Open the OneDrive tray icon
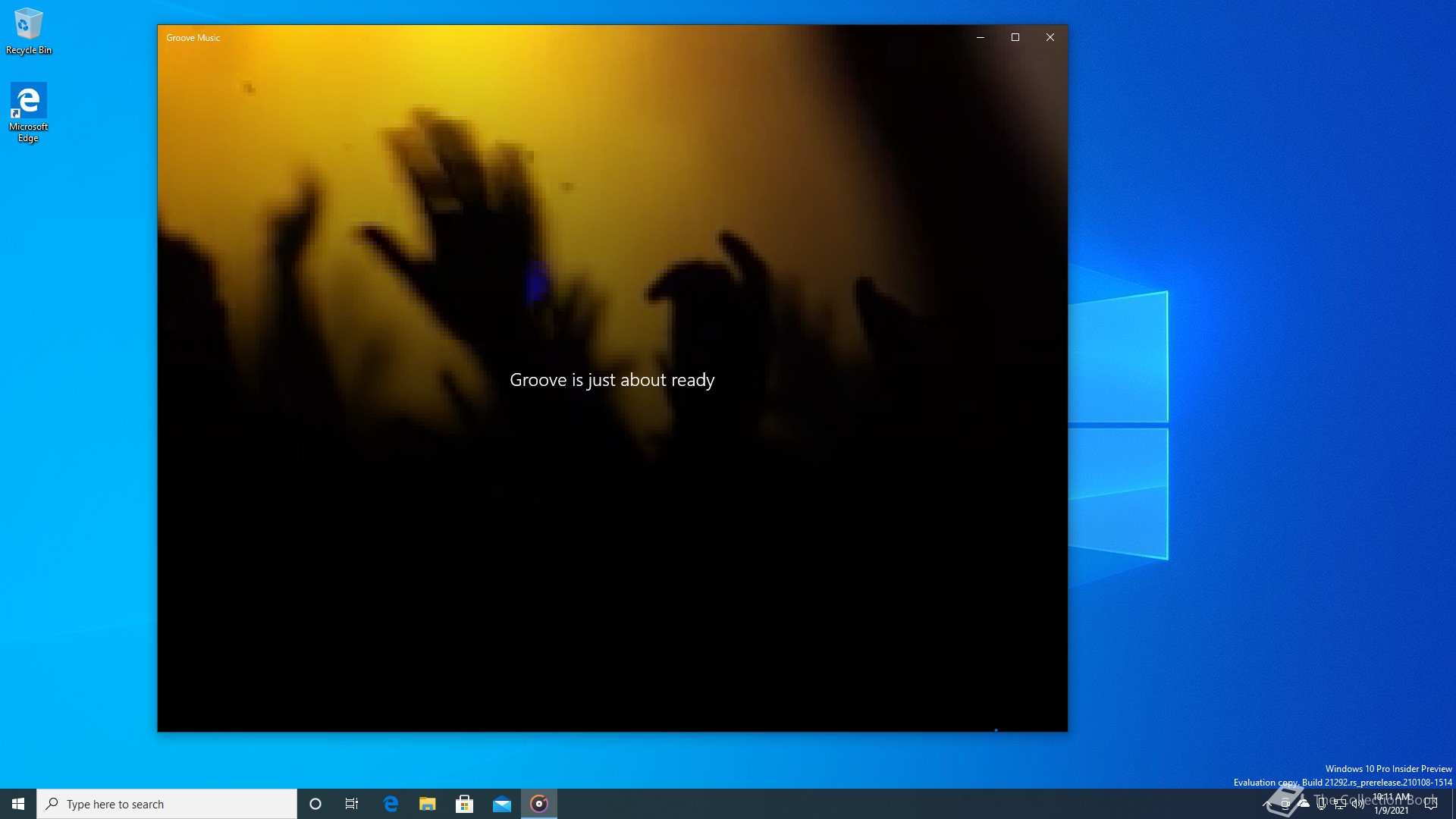 pos(1304,804)
